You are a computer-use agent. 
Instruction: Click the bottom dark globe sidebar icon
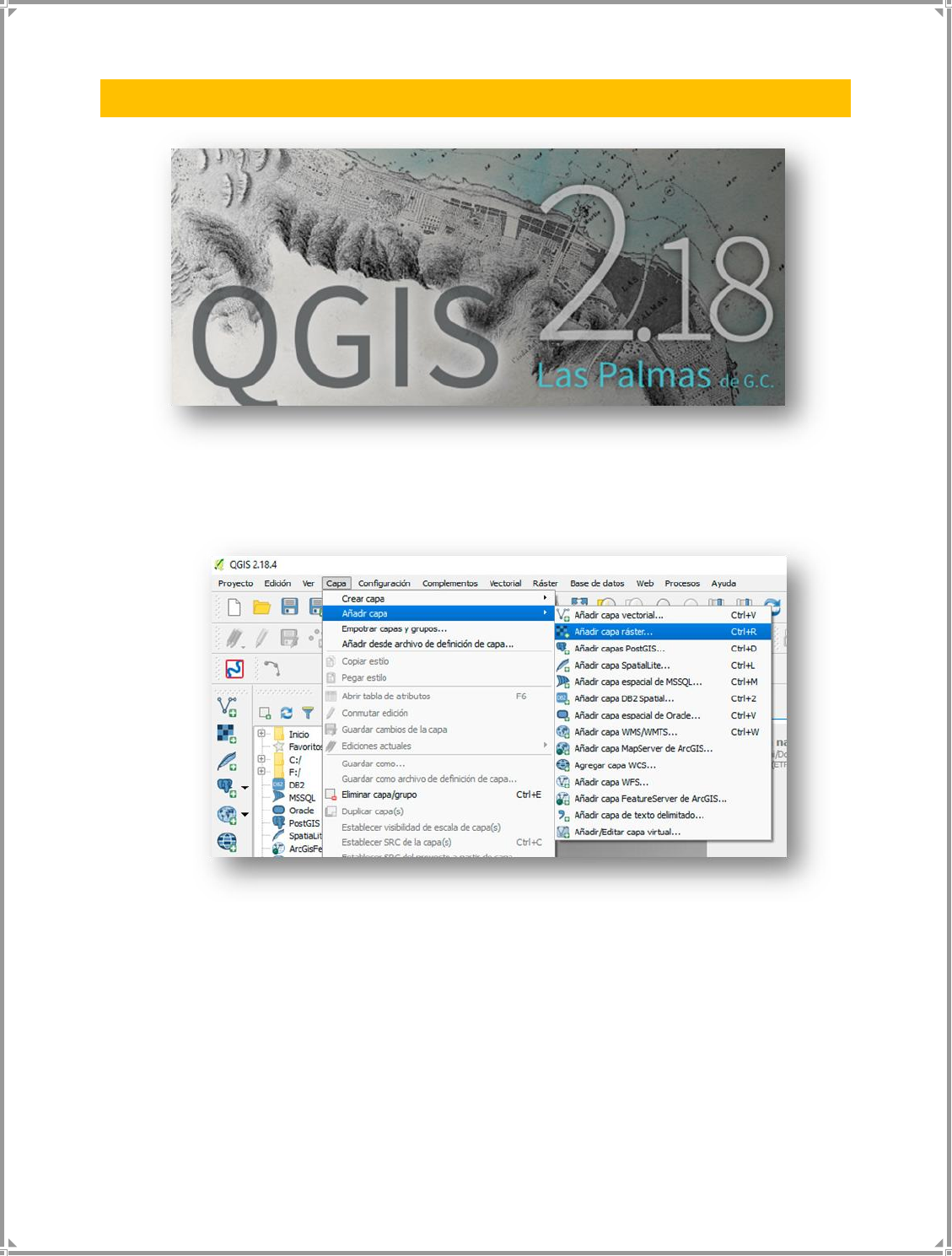pos(227,842)
